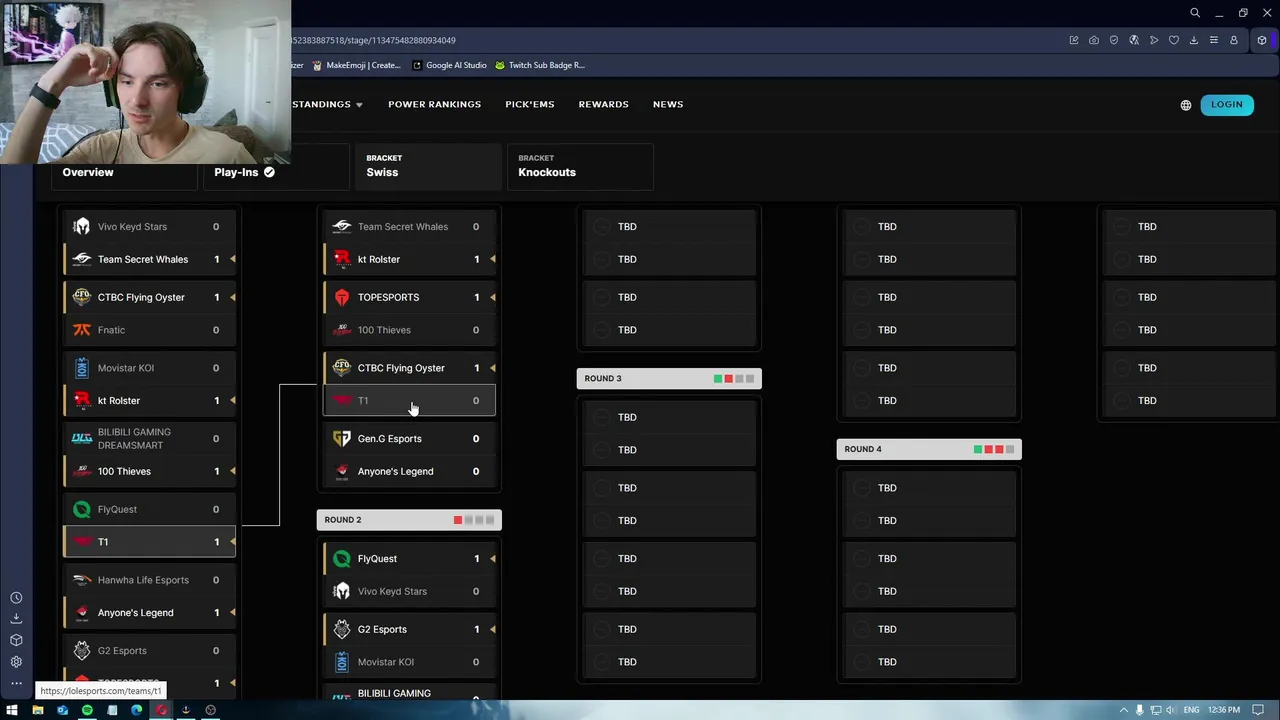Image resolution: width=1280 pixels, height=720 pixels.
Task: Open the Windows Start menu
Action: (12, 710)
